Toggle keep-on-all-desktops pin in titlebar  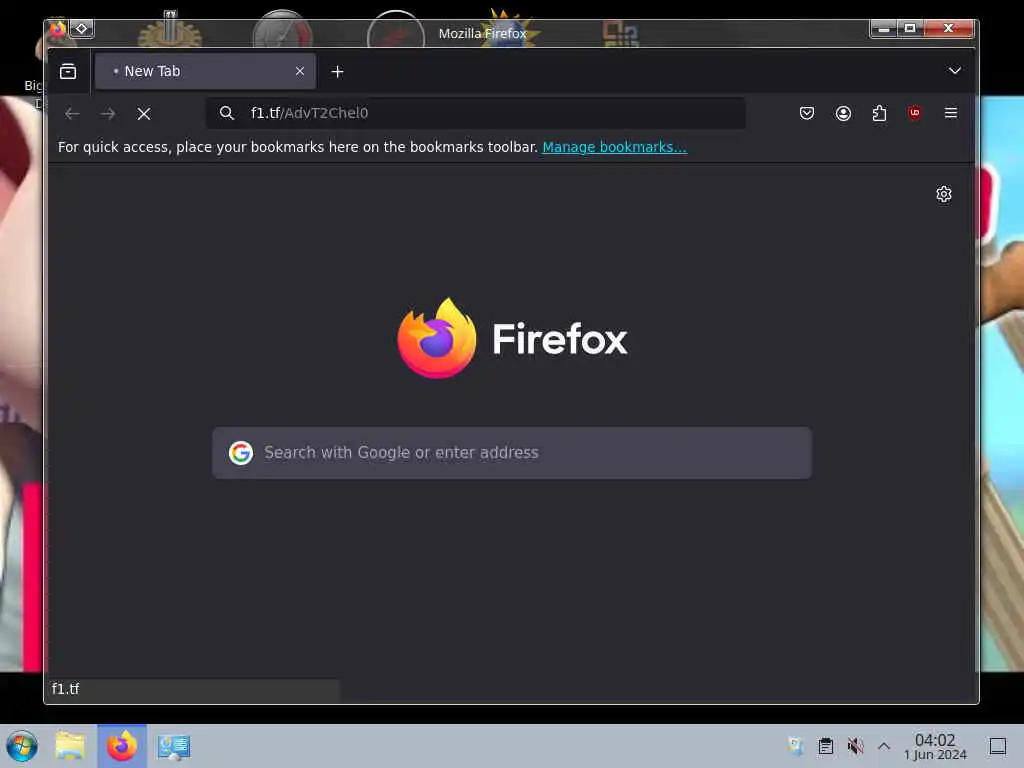point(82,28)
